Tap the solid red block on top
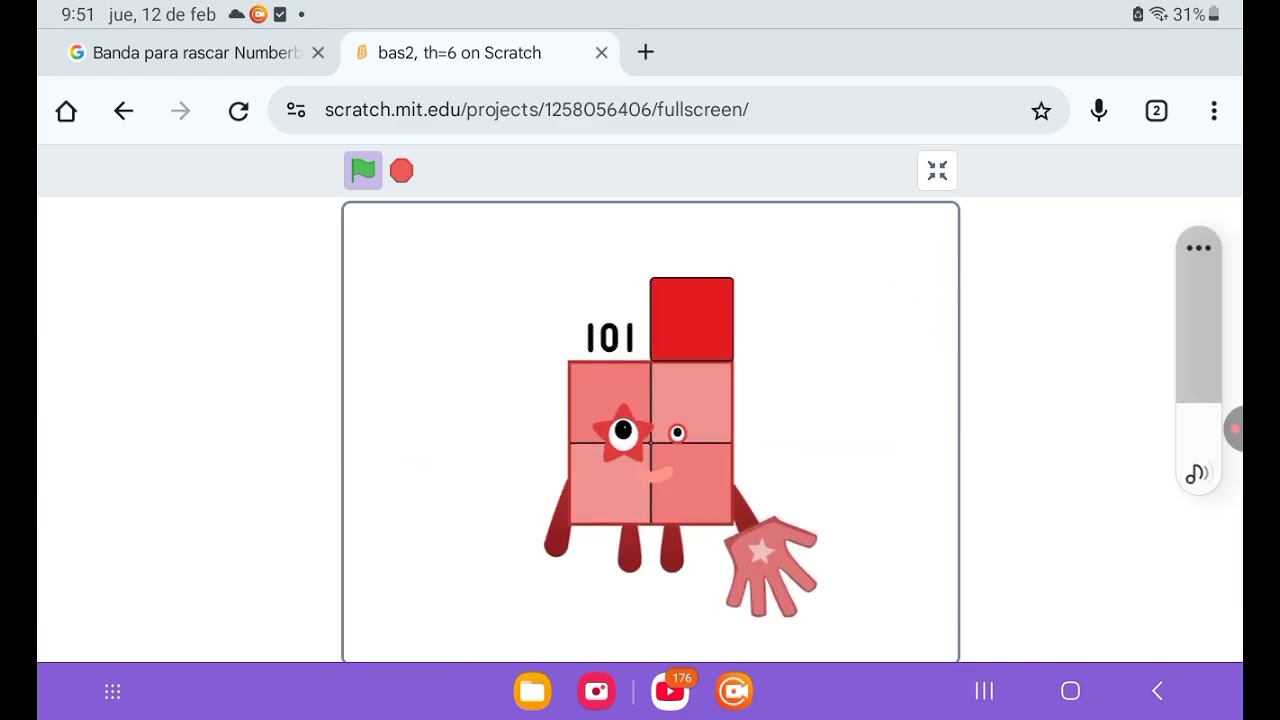This screenshot has height=720, width=1280. click(692, 319)
